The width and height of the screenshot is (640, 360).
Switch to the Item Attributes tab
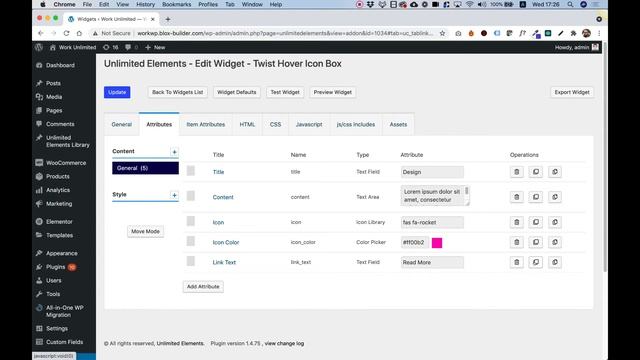tap(206, 124)
